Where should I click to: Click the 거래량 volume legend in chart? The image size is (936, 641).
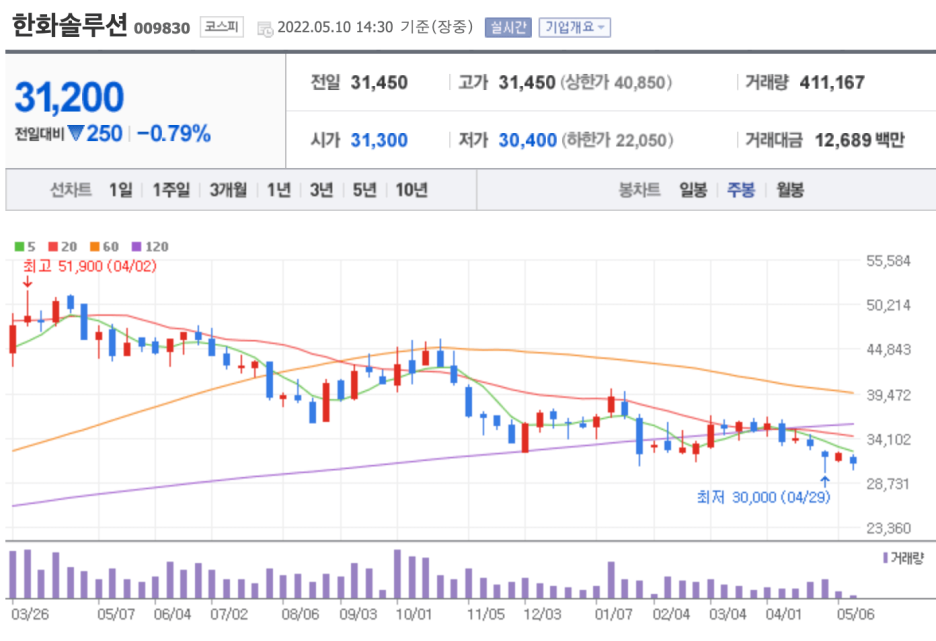coord(903,558)
